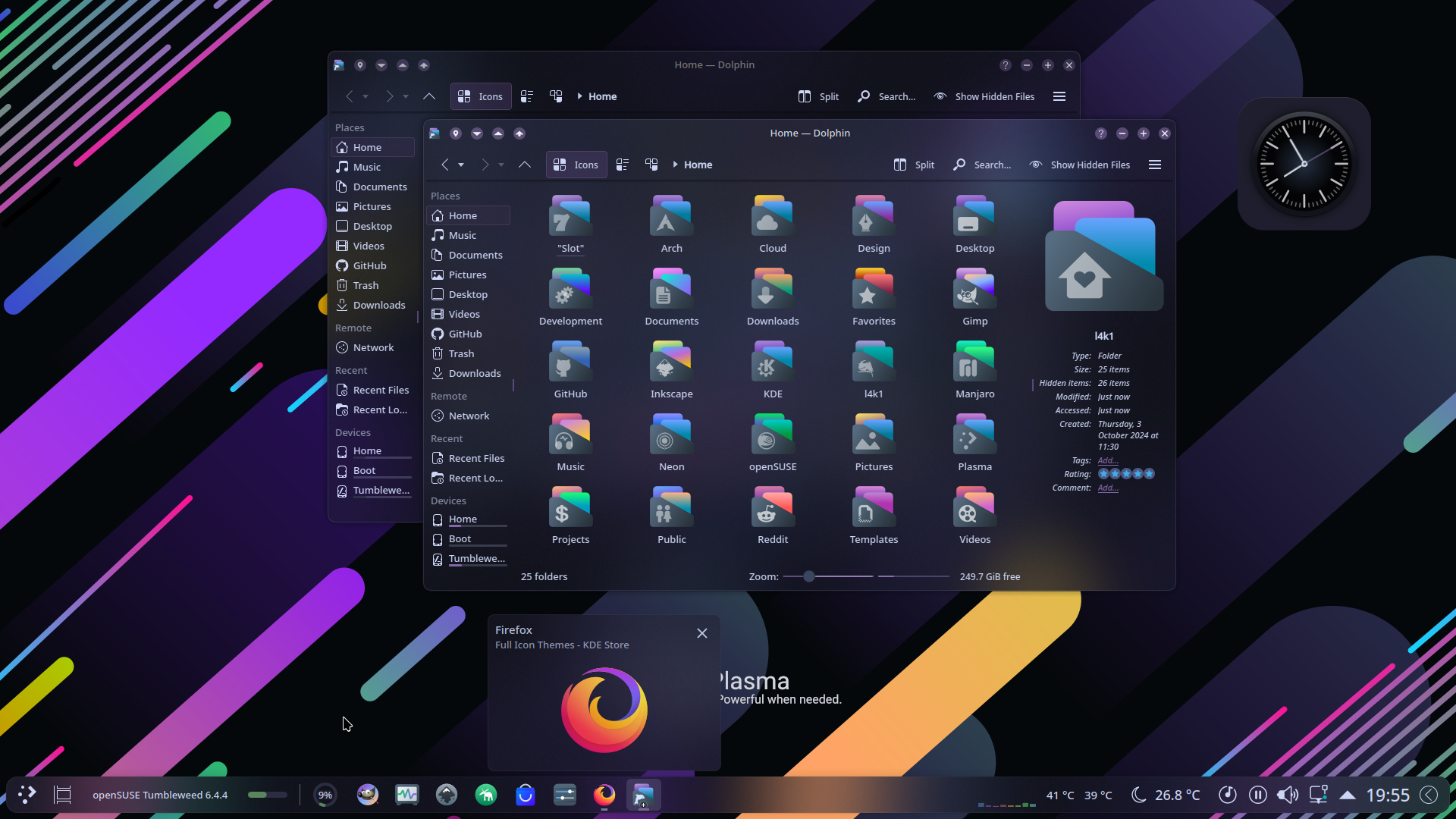Open the Dolphin hamburger menu
Screen dimensions: 1456x819
1154,165
